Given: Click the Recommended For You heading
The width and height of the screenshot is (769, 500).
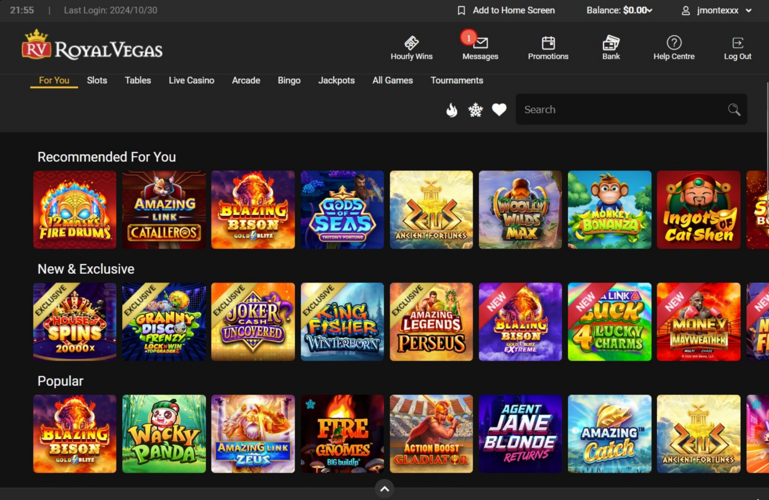Looking at the screenshot, I should point(106,157).
